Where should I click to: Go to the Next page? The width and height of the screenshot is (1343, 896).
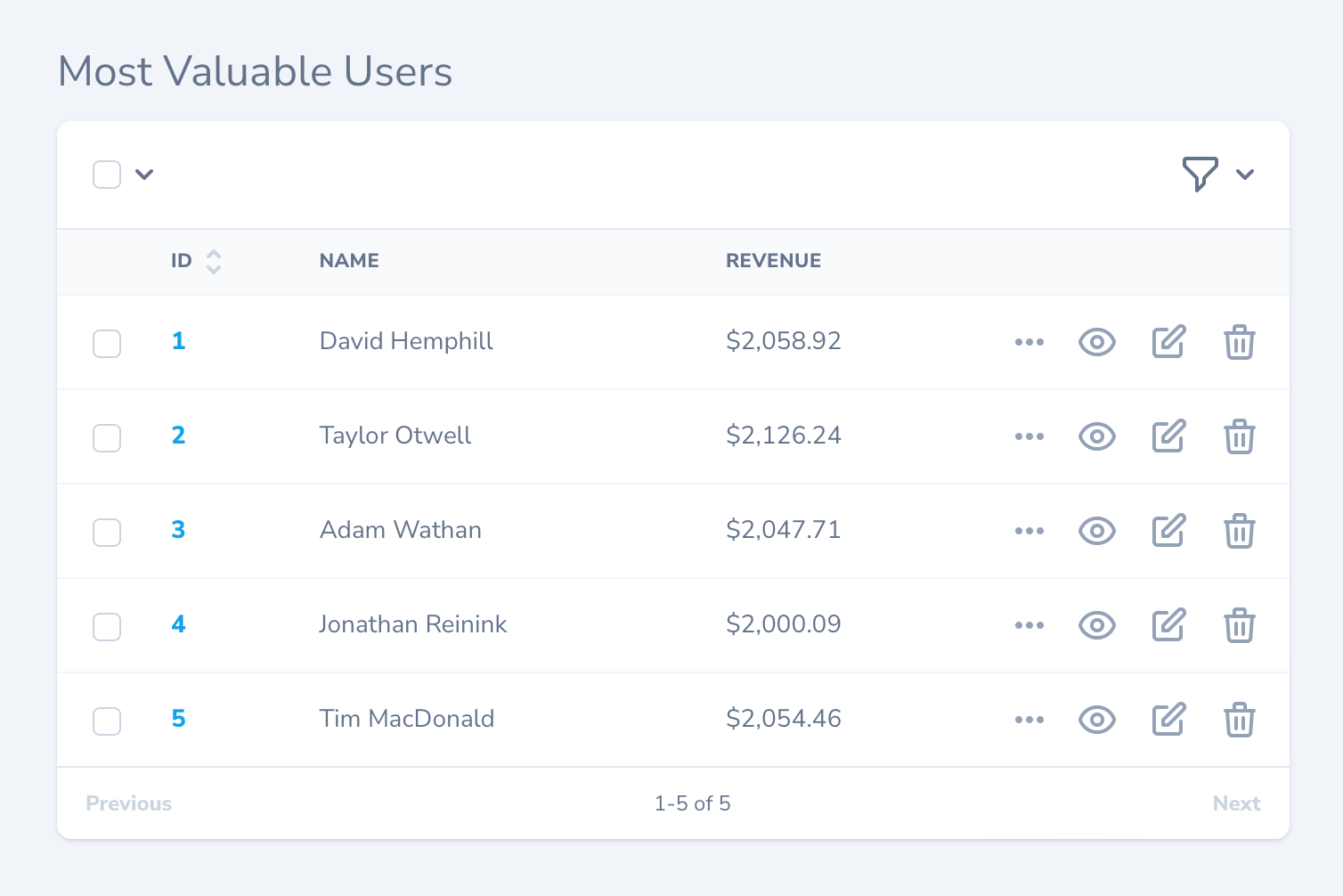pos(1236,803)
